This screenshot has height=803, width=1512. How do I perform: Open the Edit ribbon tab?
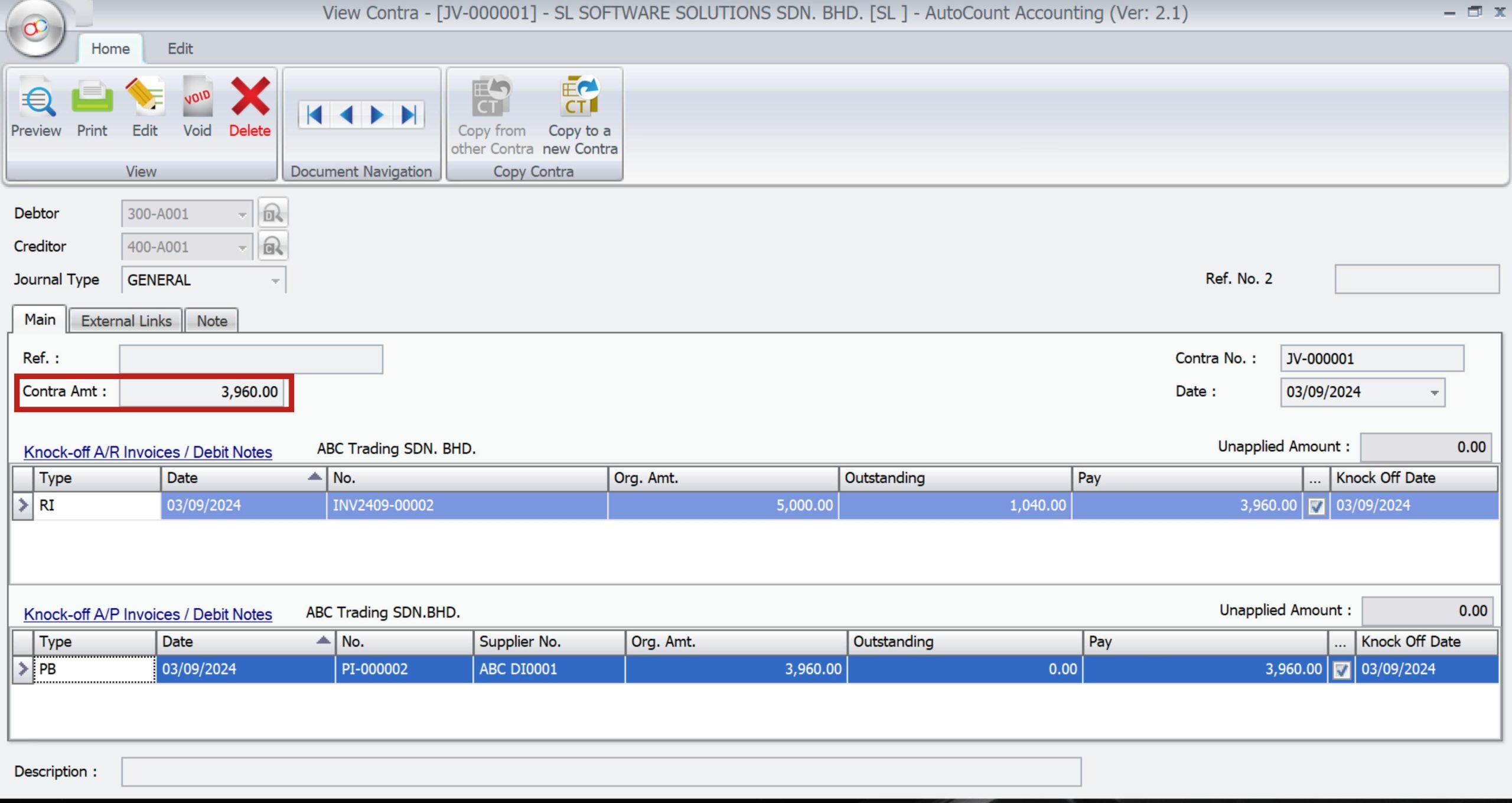click(x=180, y=48)
